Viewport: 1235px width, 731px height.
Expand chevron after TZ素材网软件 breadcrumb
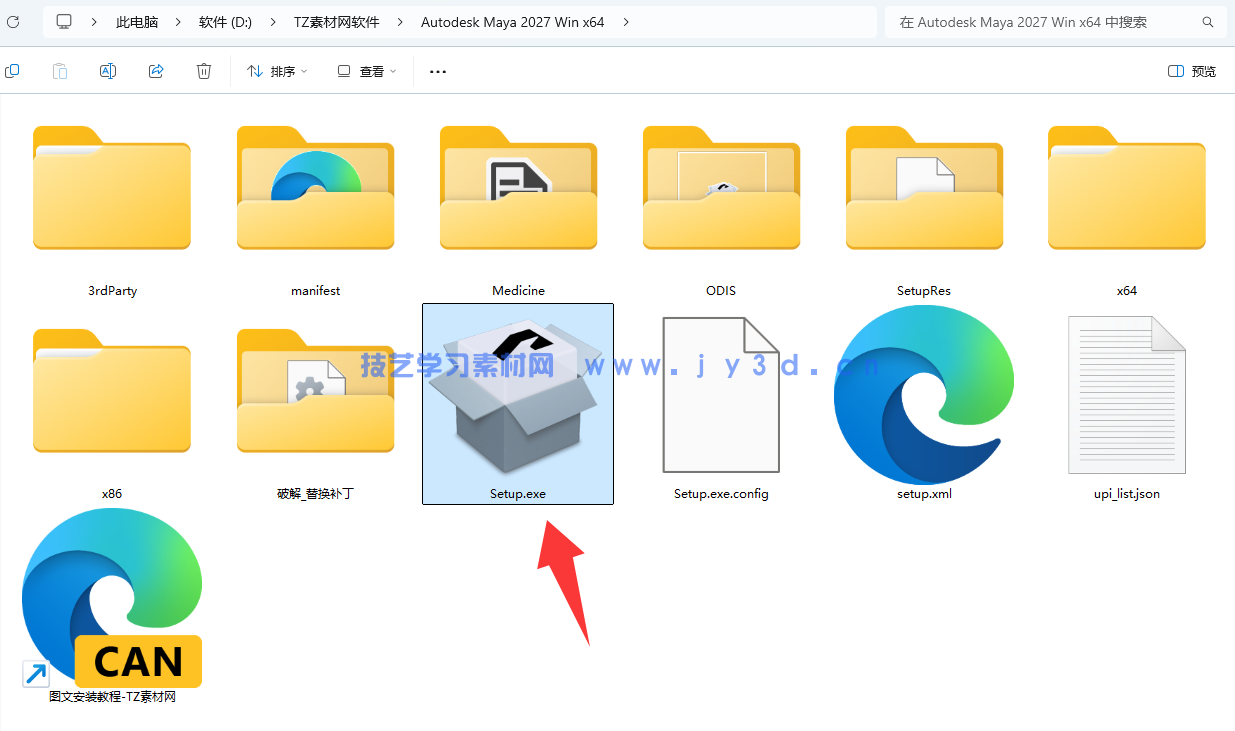[x=400, y=21]
